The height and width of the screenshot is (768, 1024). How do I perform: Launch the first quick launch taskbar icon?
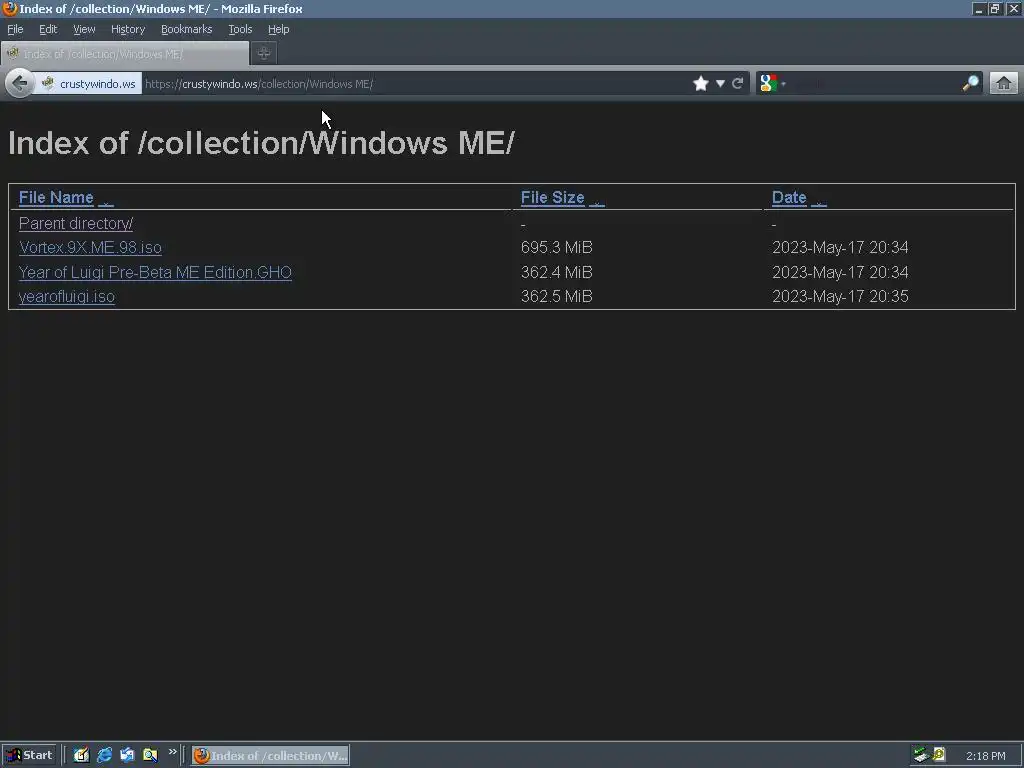[x=81, y=755]
